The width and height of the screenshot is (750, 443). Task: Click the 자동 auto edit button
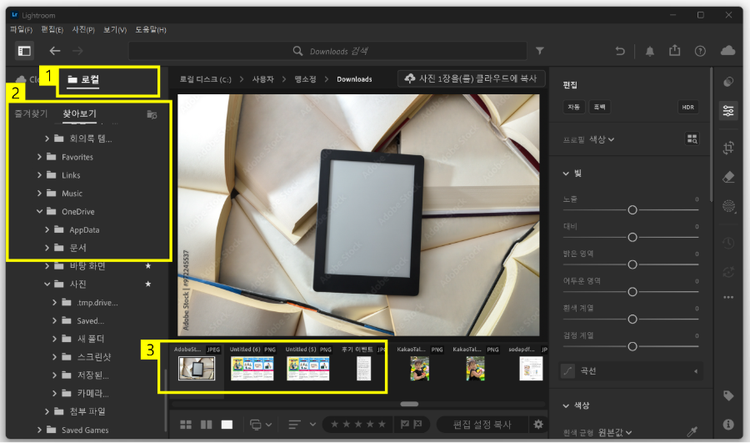574,107
